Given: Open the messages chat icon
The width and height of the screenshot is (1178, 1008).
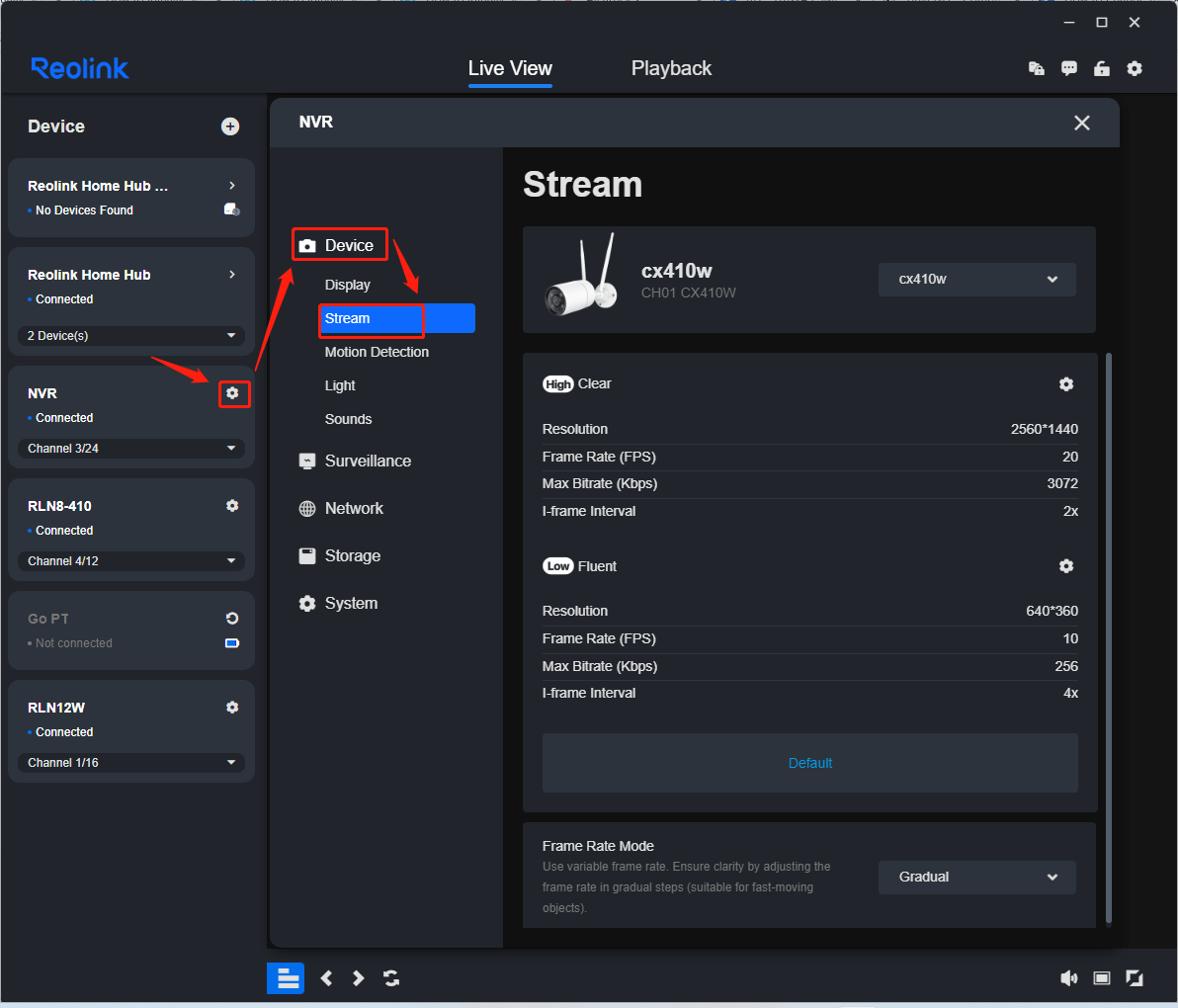Looking at the screenshot, I should (x=1069, y=68).
